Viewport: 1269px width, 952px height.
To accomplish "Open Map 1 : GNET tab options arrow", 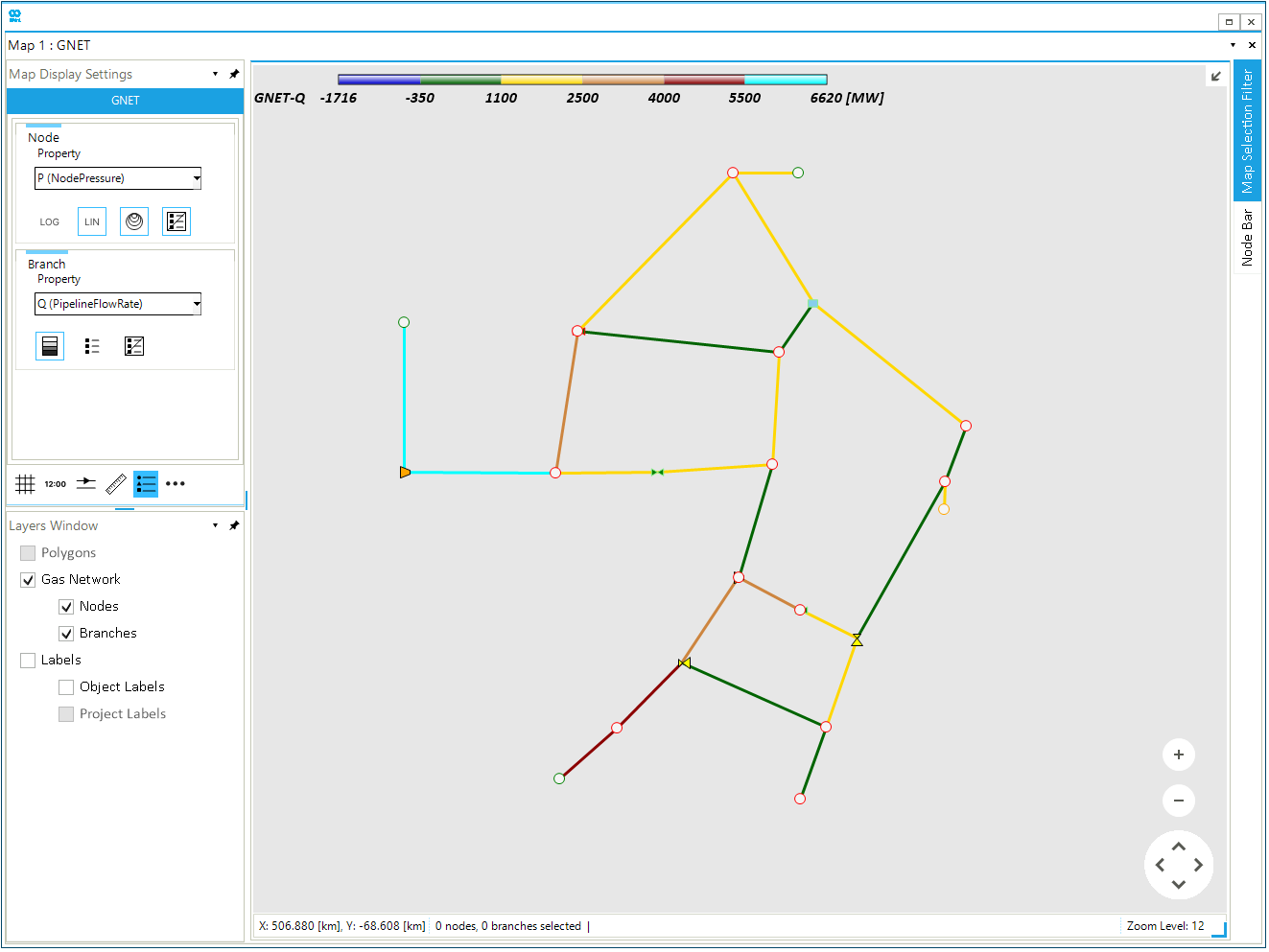I will click(x=1234, y=45).
